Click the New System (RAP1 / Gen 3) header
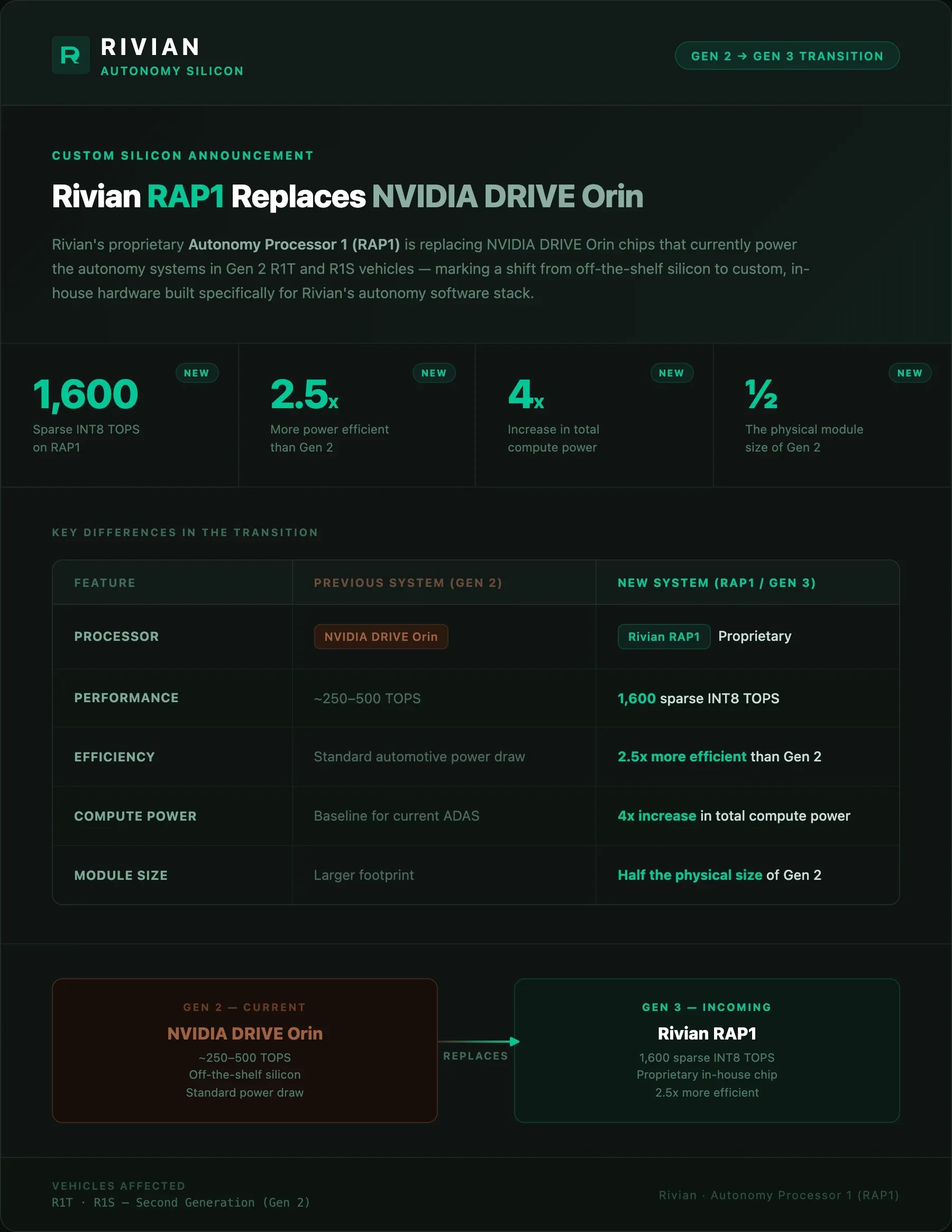Screen dimensions: 952x1232 [717, 583]
